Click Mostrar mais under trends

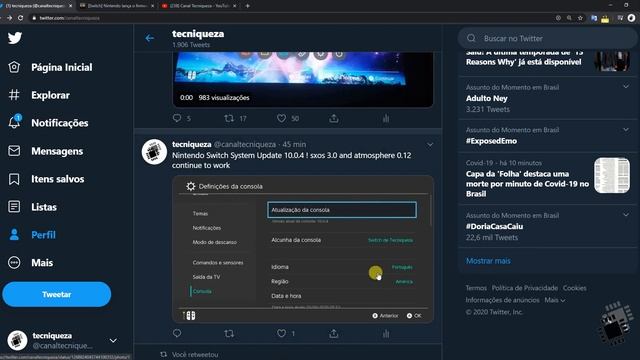coord(488,261)
